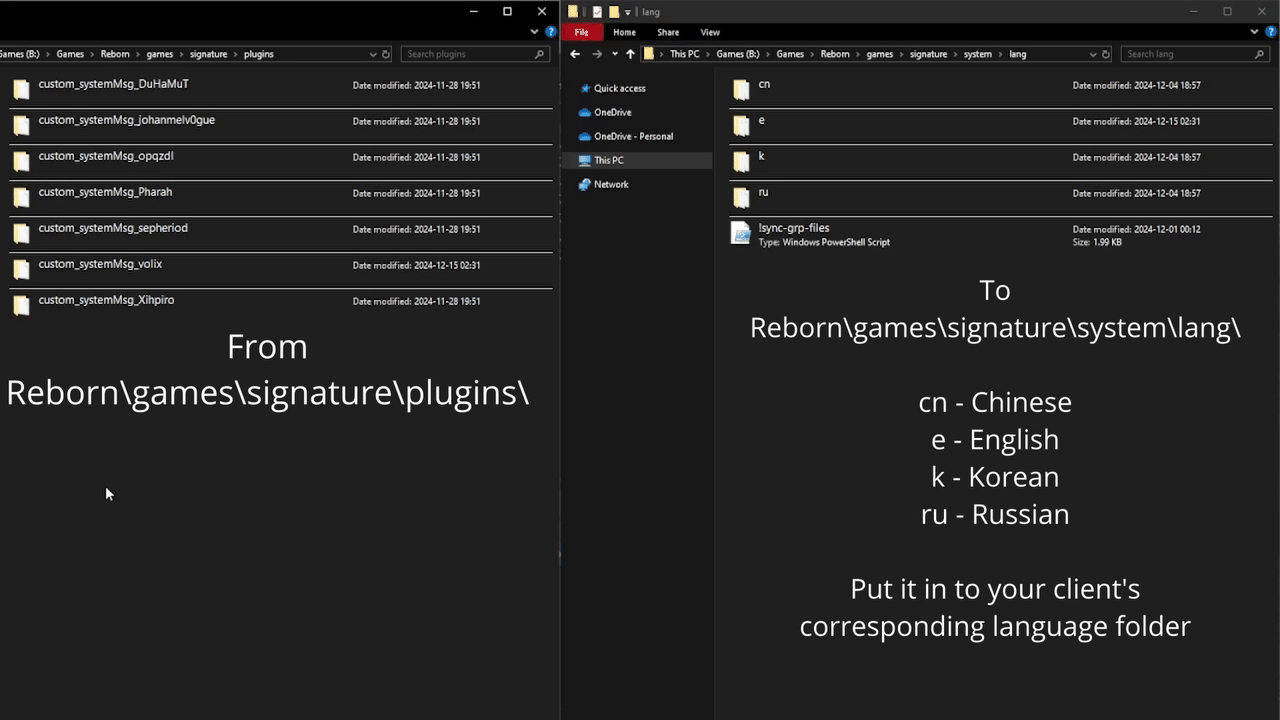Screen dimensions: 1280x720
Task: Open the custom_systemMsg_DuHaMuT folder icon
Action: (x=21, y=90)
